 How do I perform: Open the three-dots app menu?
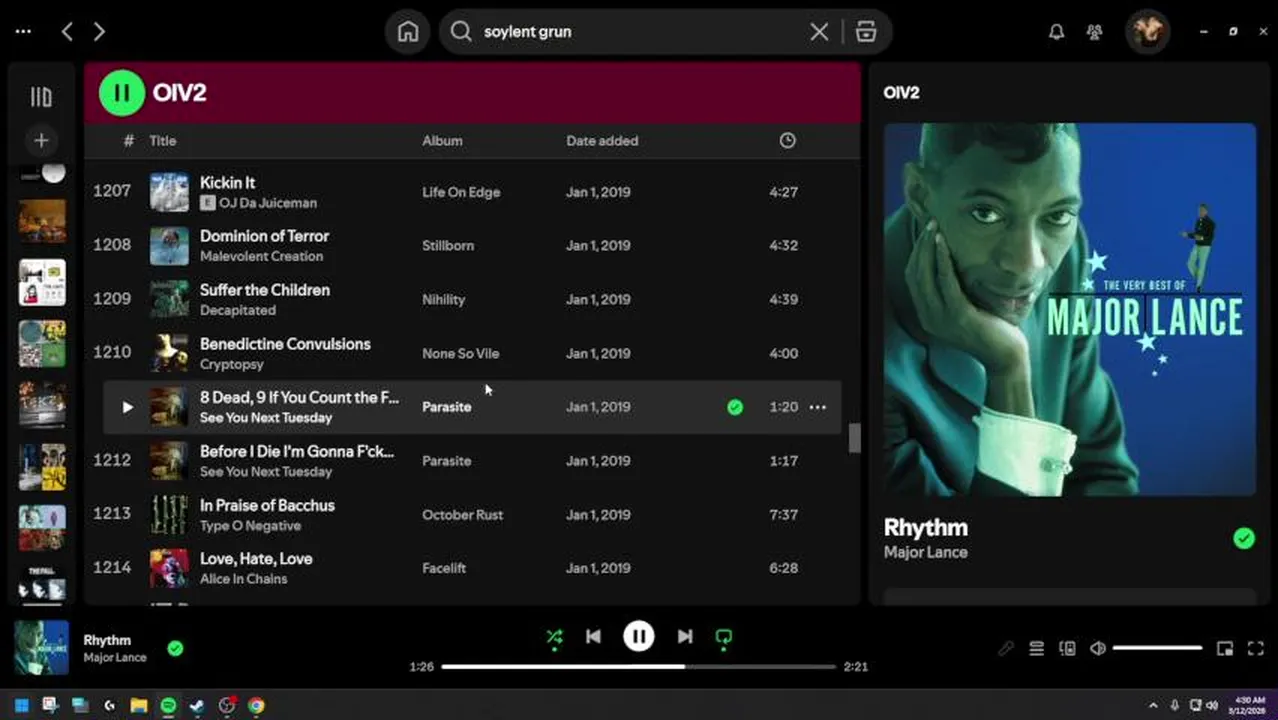23,32
